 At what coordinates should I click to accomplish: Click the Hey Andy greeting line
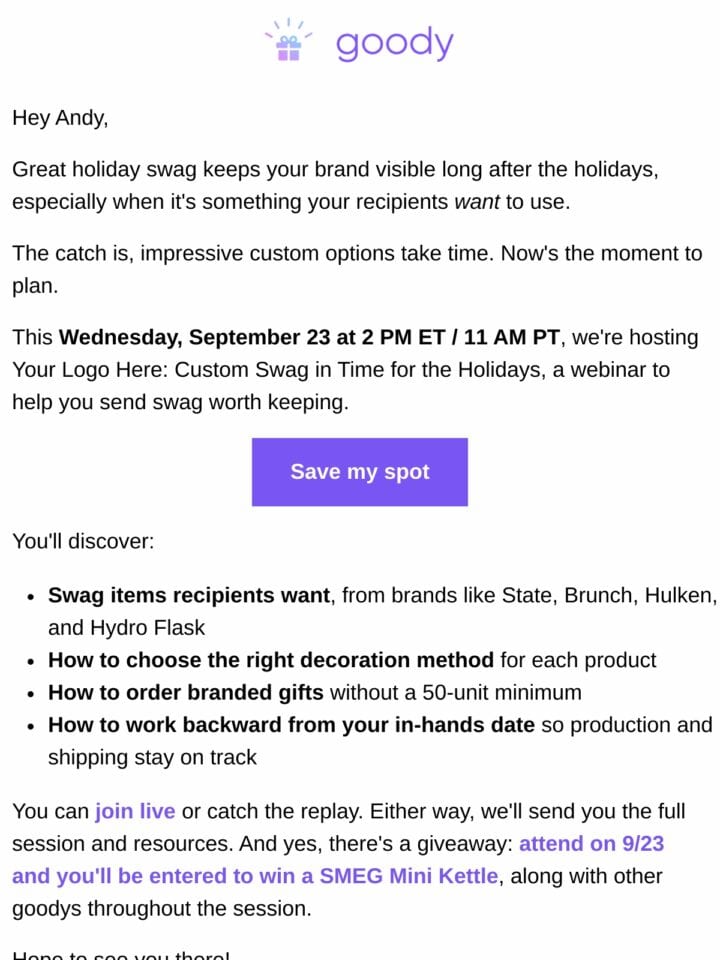click(x=60, y=118)
